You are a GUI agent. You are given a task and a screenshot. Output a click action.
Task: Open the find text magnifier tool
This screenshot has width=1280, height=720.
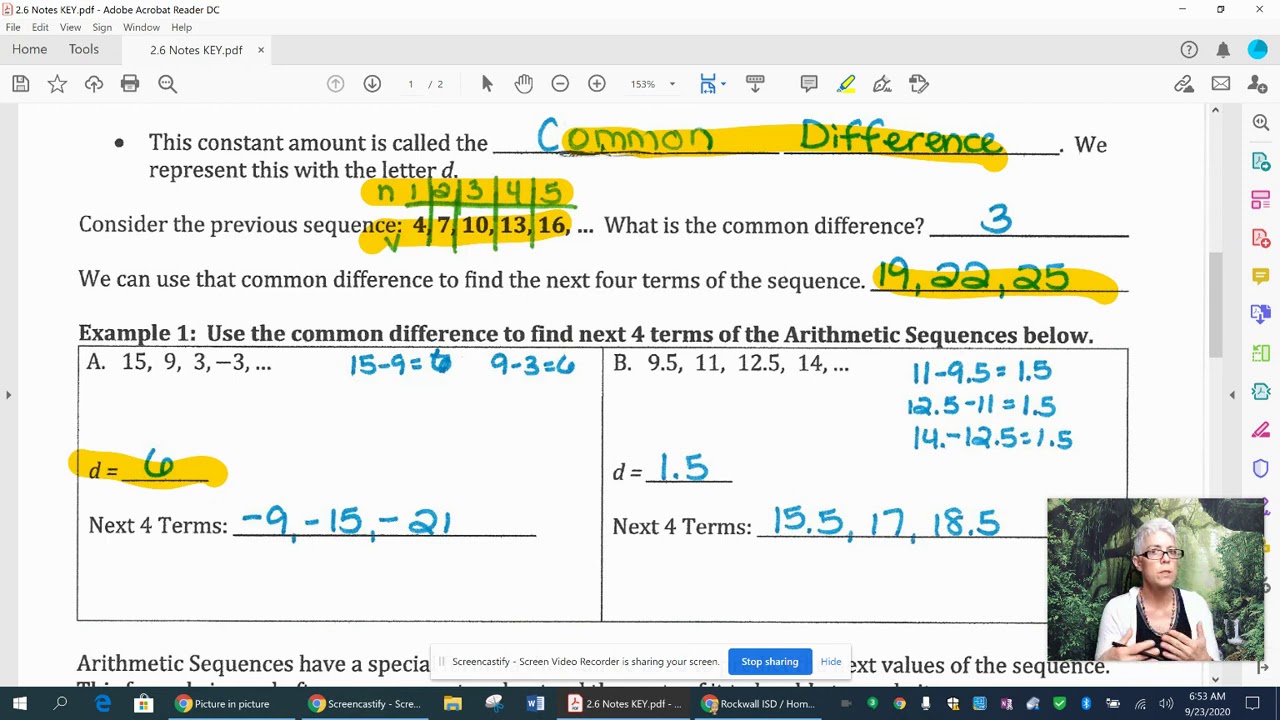167,84
